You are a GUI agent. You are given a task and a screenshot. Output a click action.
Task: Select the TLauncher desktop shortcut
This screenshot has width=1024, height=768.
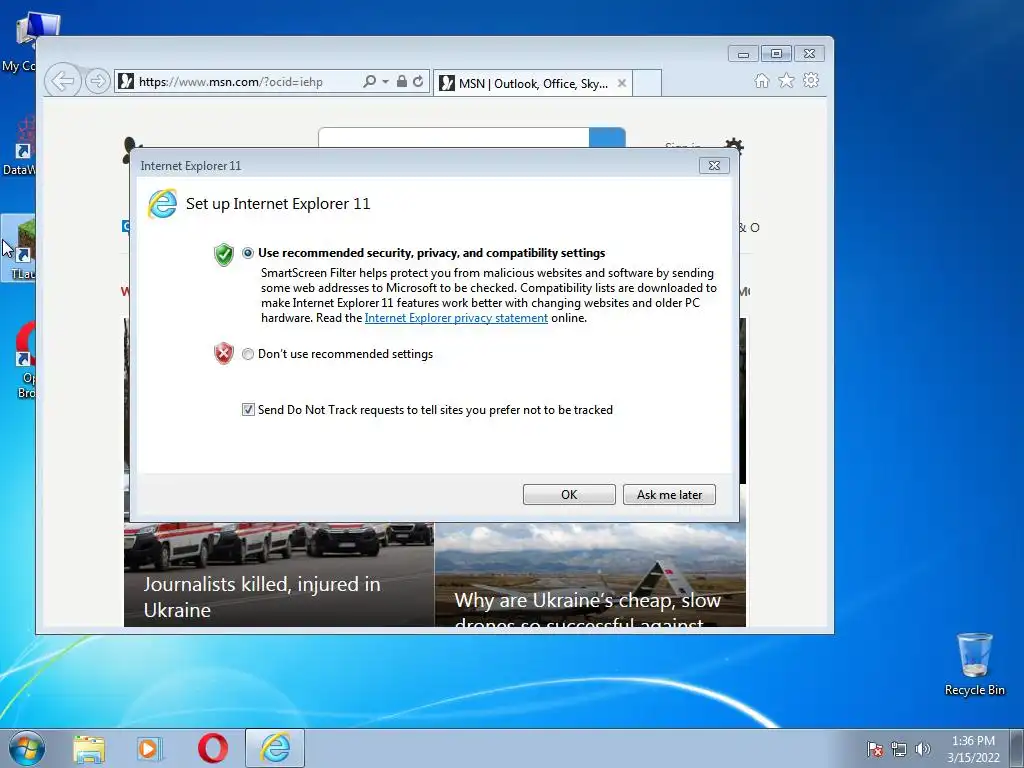pos(18,248)
